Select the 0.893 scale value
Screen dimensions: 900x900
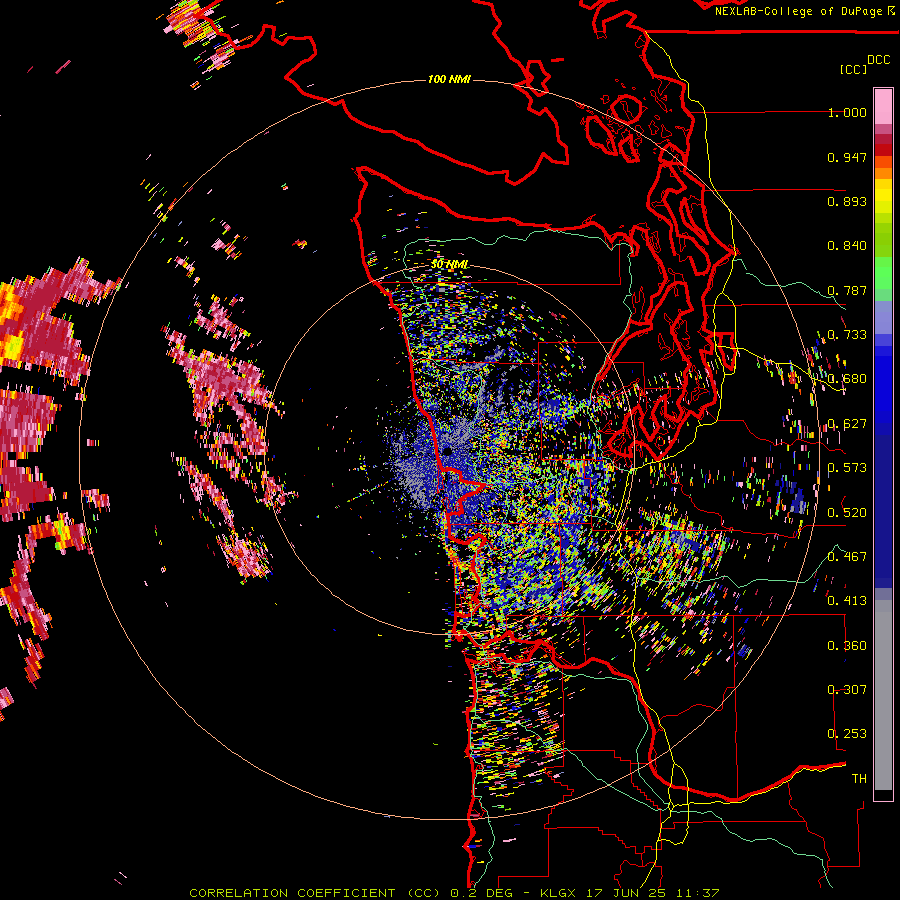pyautogui.click(x=847, y=201)
